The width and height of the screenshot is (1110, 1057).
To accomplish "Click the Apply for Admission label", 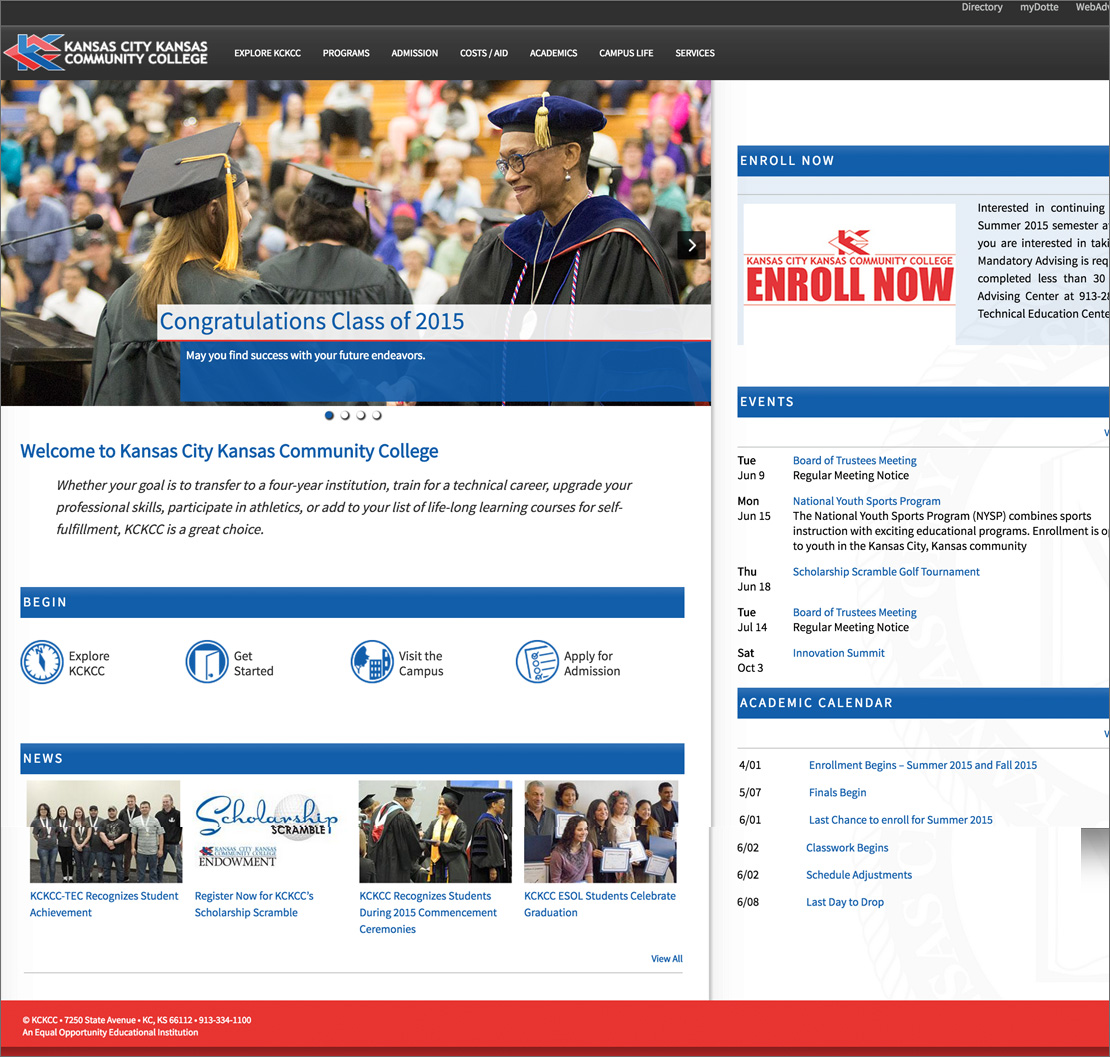I will pyautogui.click(x=592, y=663).
